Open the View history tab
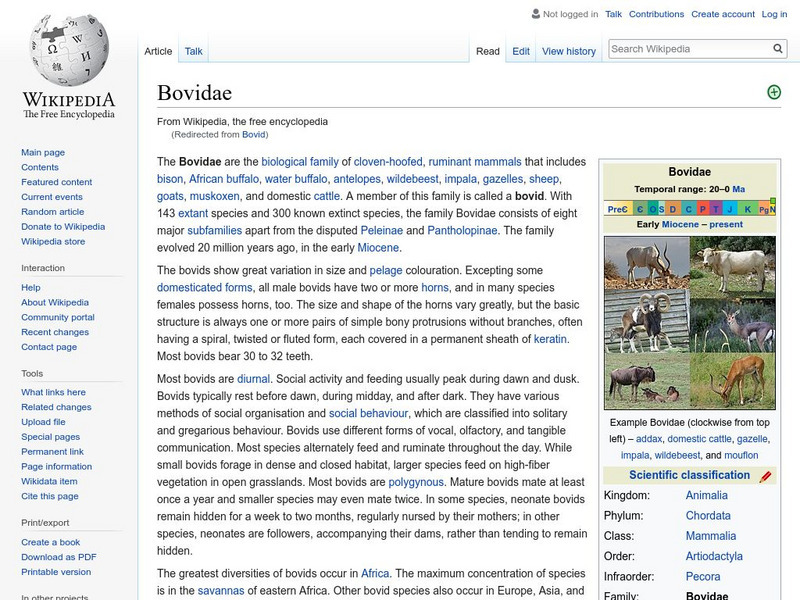This screenshot has height=600, width=800. pyautogui.click(x=569, y=50)
